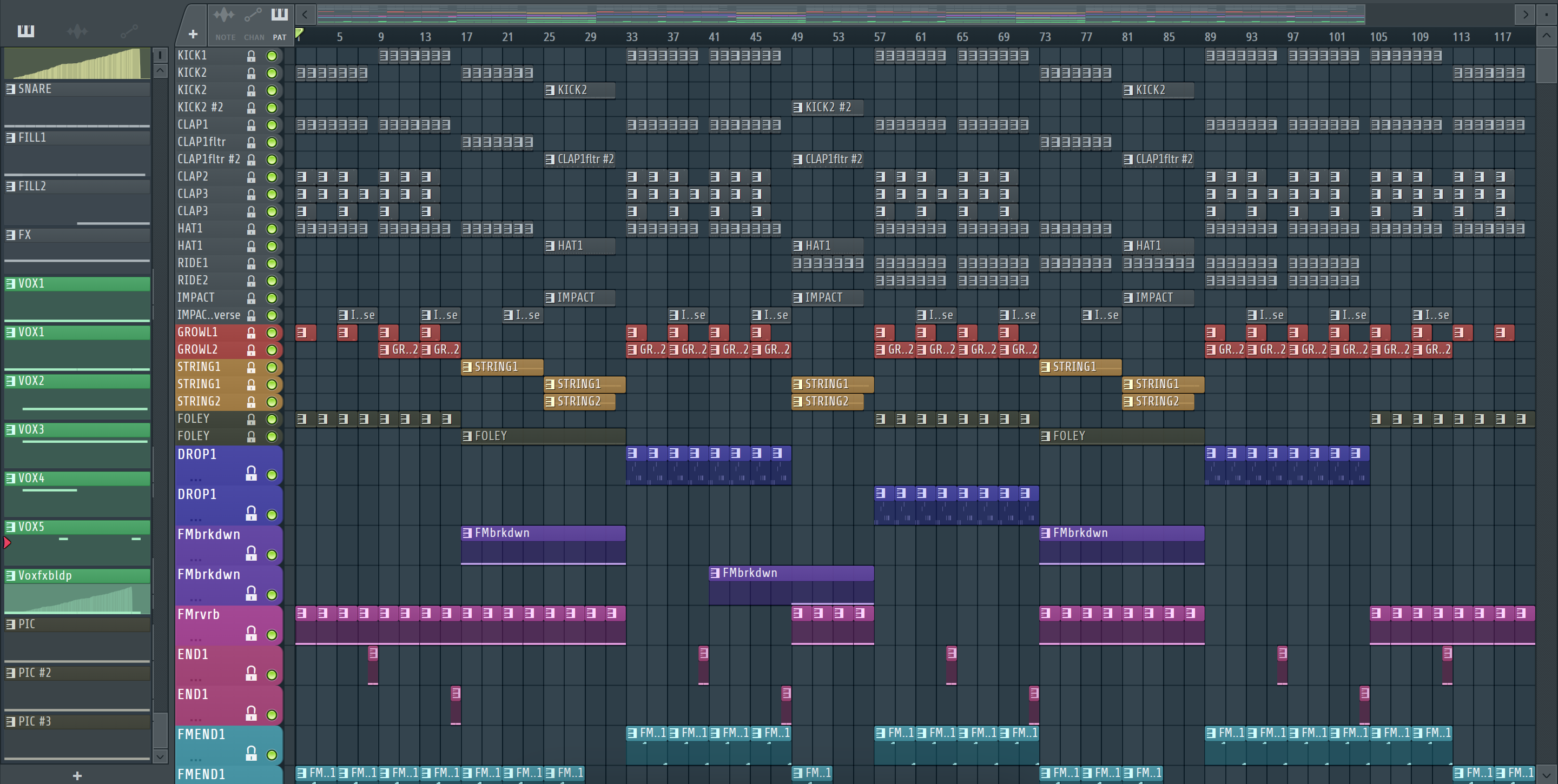Lock the GROWL2 track
This screenshot has width=1558, height=784.
(x=251, y=350)
